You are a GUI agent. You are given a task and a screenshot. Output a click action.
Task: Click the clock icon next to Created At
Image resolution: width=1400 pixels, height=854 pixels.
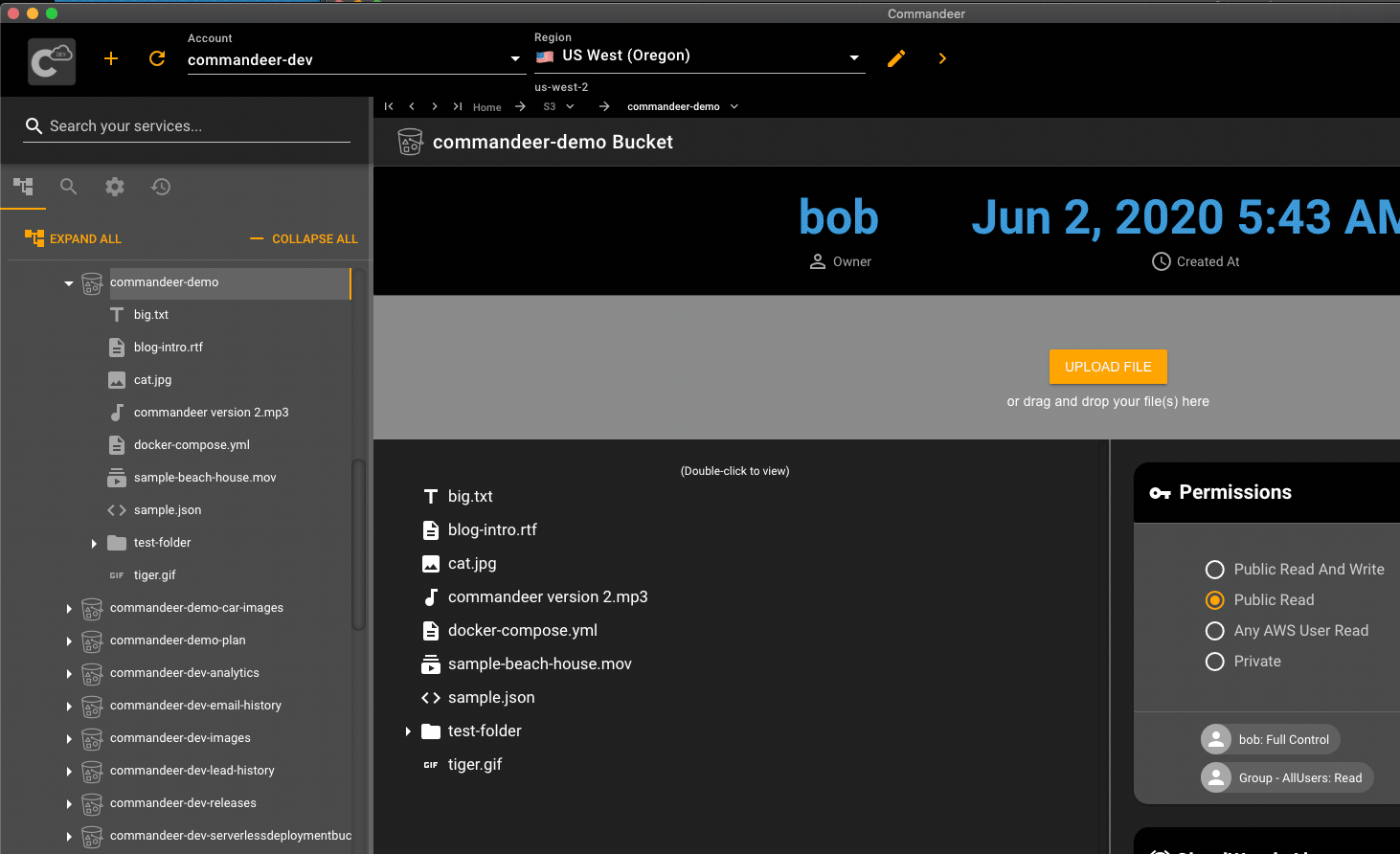tap(1162, 261)
